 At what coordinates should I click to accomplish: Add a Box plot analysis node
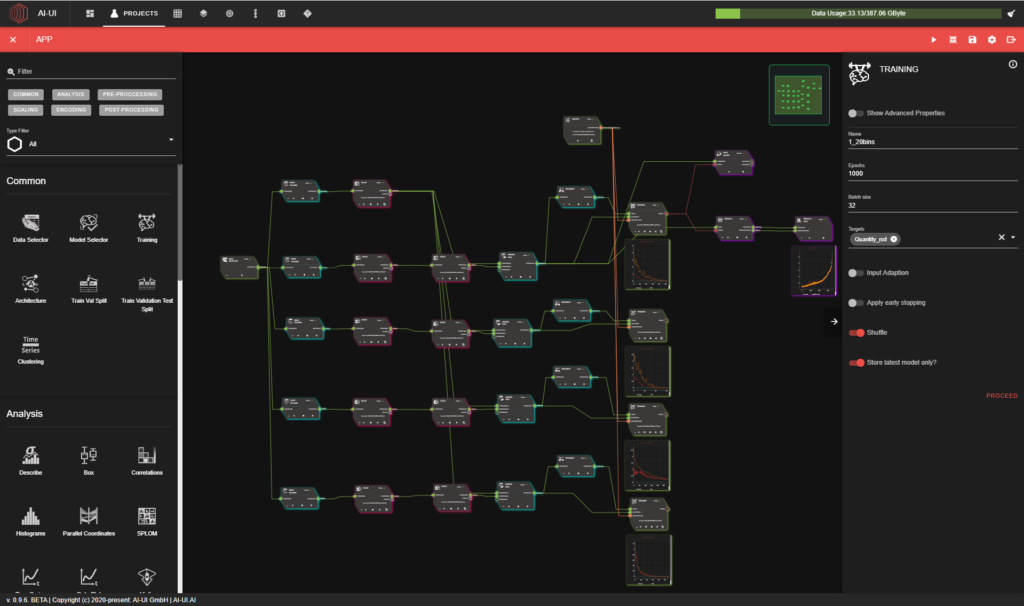pyautogui.click(x=89, y=460)
